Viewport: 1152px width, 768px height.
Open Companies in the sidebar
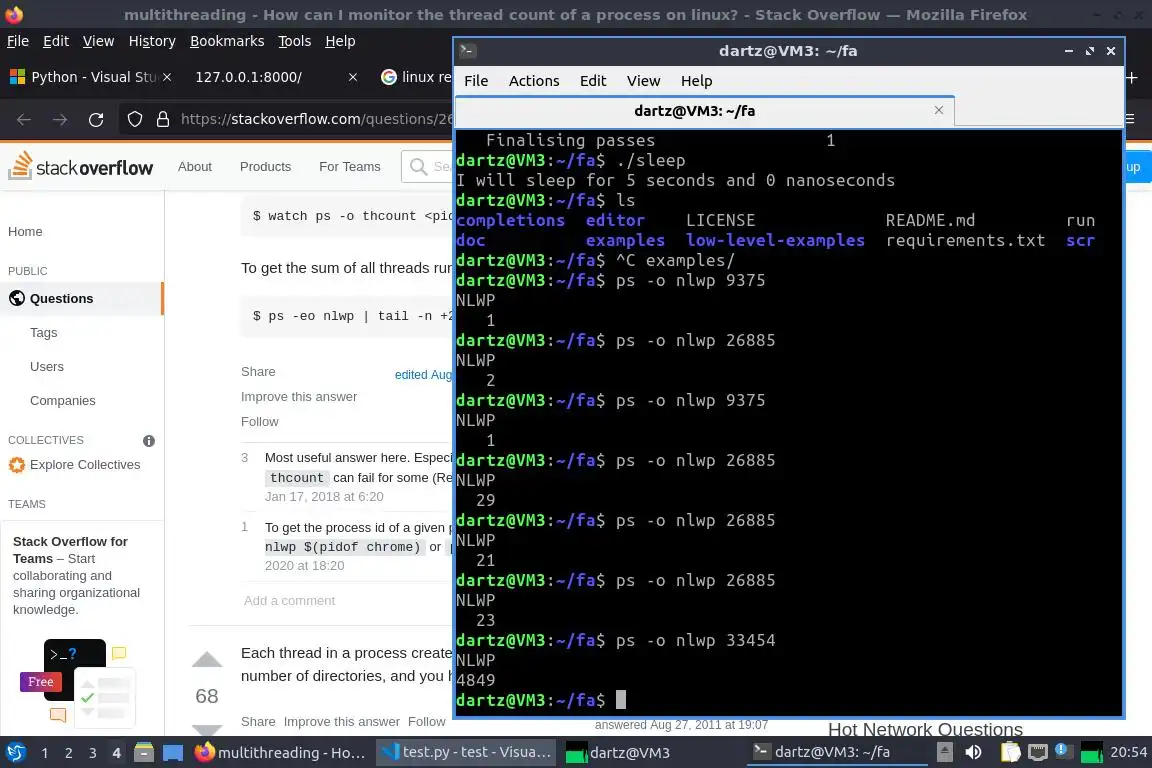pos(62,401)
